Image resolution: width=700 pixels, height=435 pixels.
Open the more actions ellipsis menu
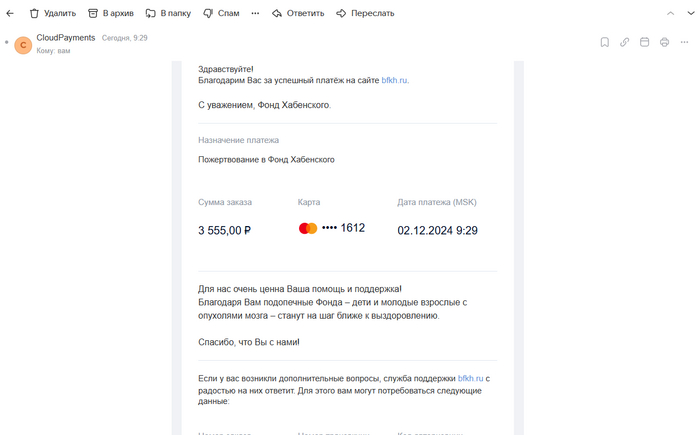click(255, 14)
